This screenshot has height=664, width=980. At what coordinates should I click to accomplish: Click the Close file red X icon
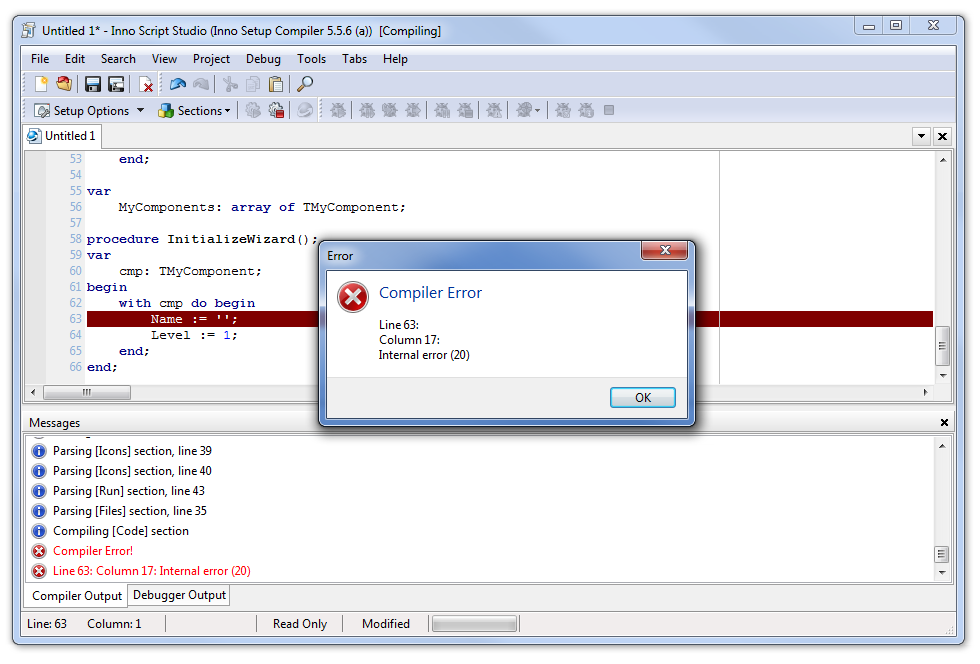click(146, 85)
